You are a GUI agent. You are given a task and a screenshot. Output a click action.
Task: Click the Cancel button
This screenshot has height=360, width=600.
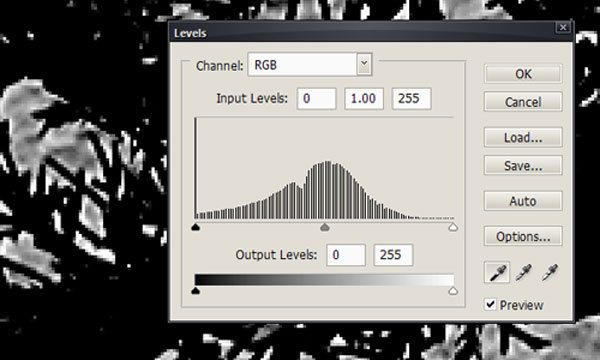[523, 102]
